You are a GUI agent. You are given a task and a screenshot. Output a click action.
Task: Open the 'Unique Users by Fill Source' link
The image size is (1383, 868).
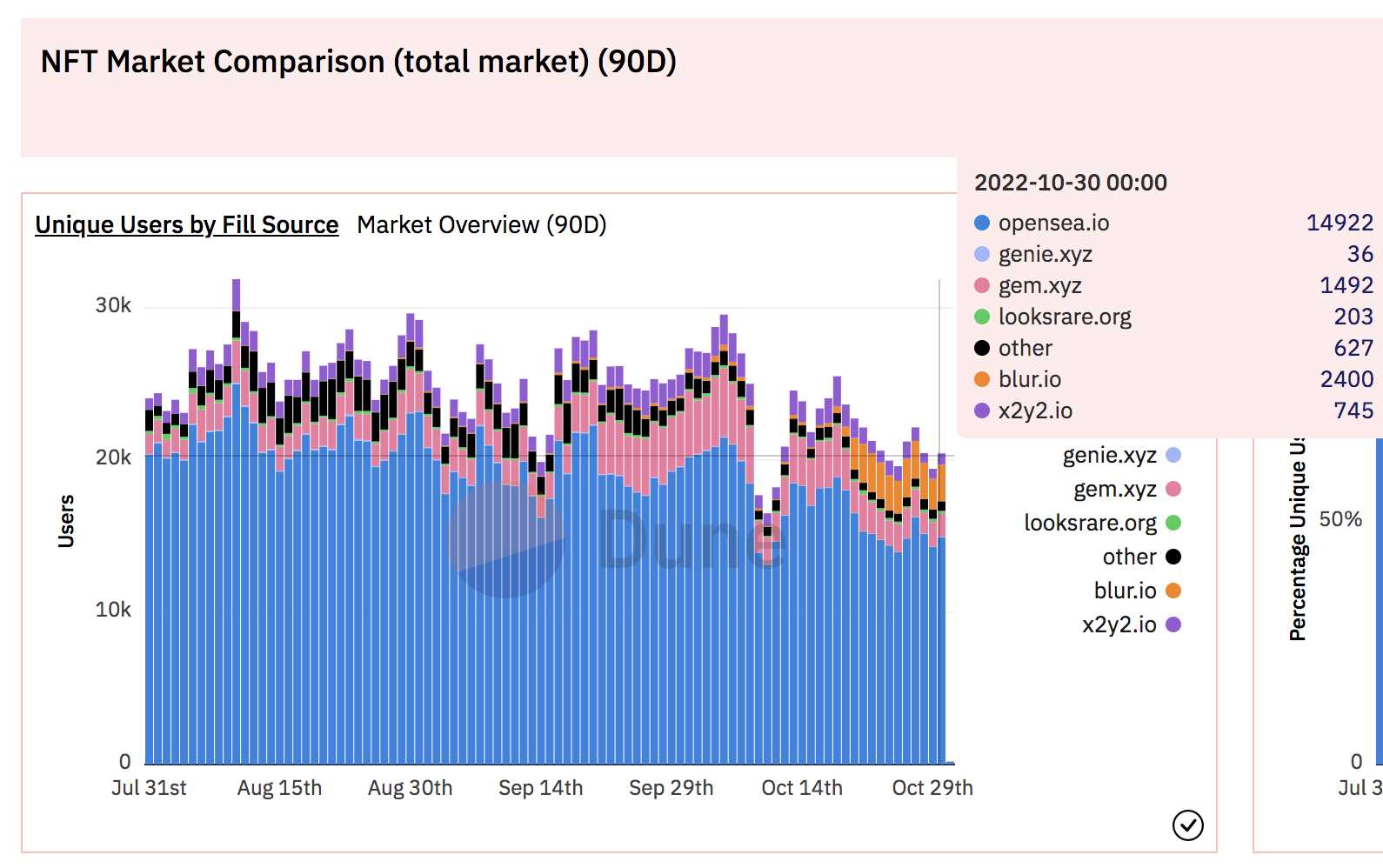tap(187, 224)
